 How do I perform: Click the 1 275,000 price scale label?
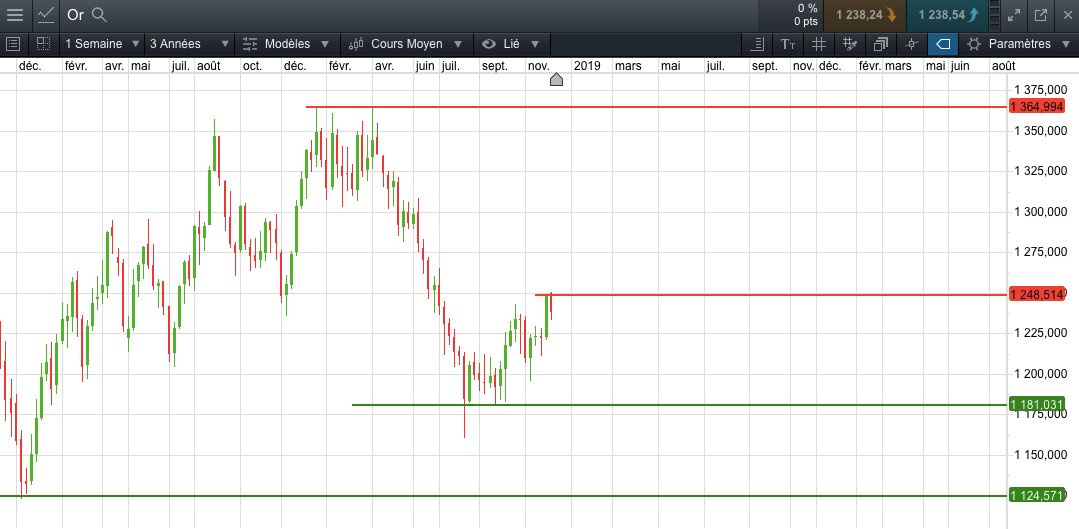[1041, 252]
